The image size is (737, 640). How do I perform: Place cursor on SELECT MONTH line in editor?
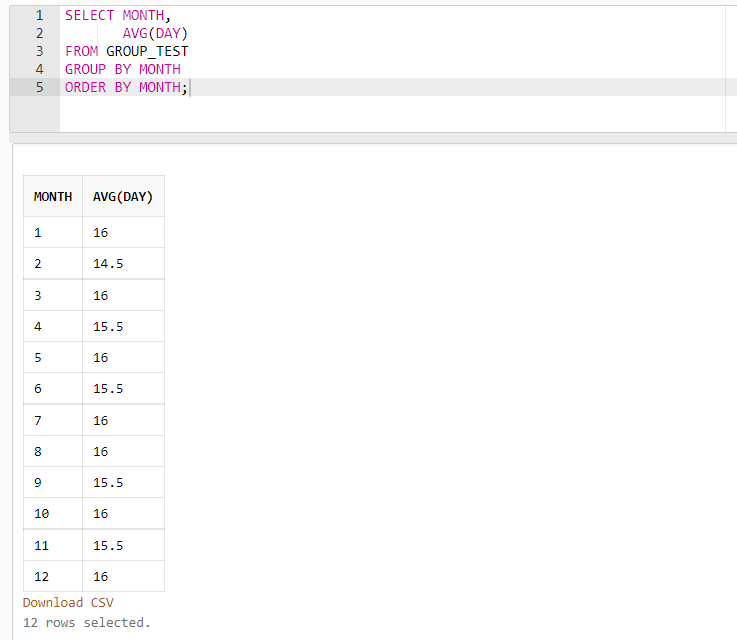(x=118, y=16)
